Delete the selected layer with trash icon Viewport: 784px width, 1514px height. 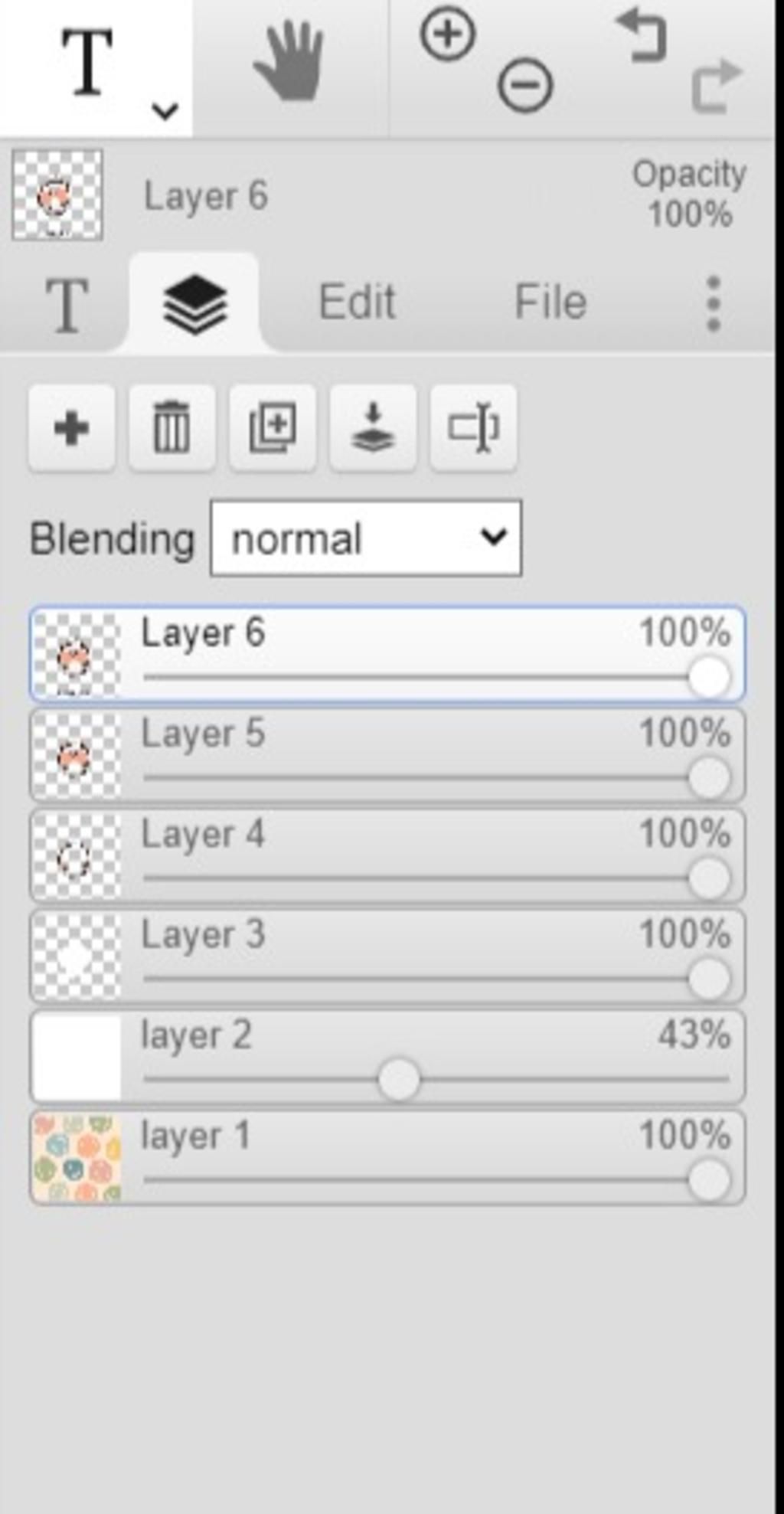tap(171, 428)
